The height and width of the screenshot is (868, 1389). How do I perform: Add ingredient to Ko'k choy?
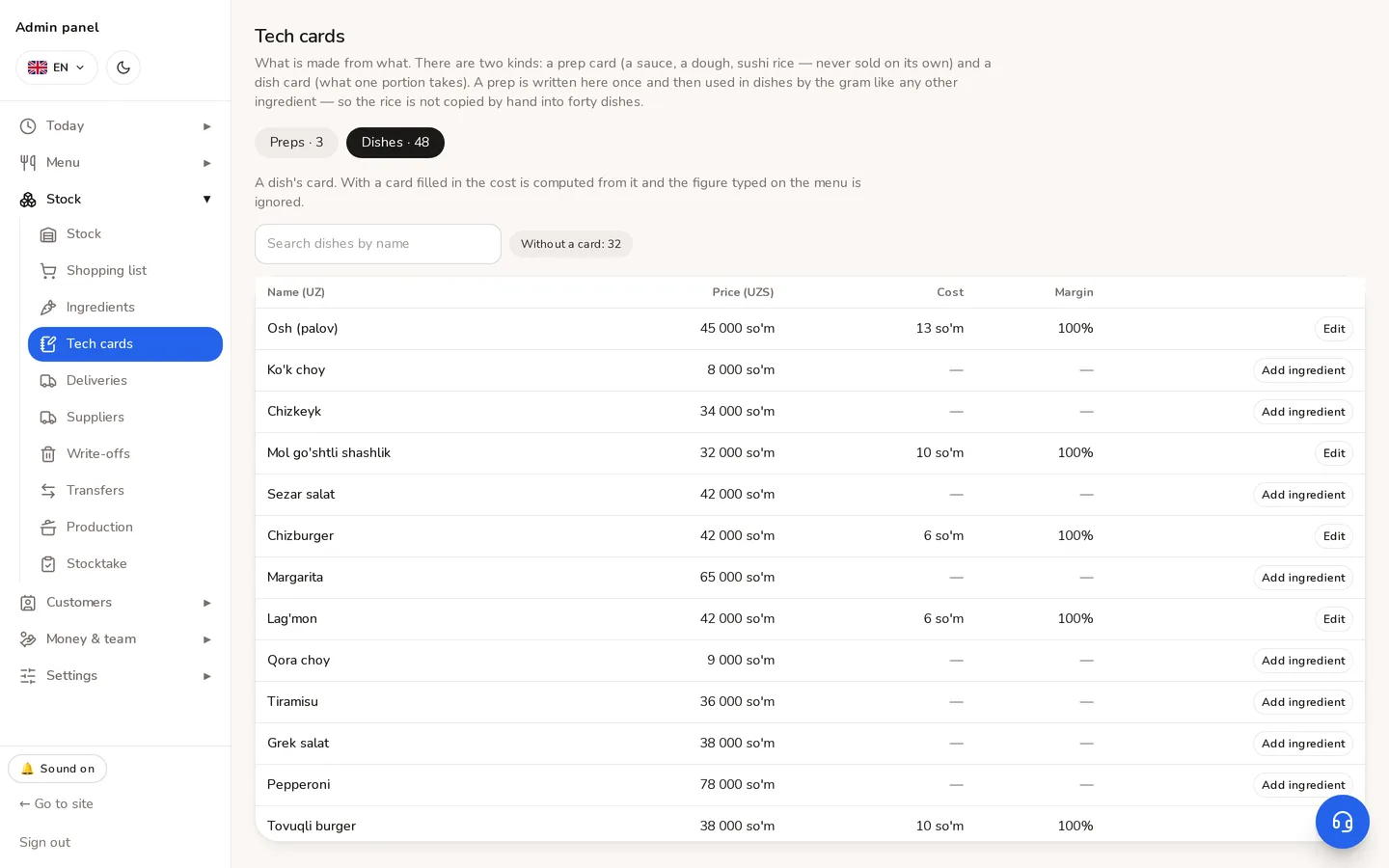point(1303,370)
